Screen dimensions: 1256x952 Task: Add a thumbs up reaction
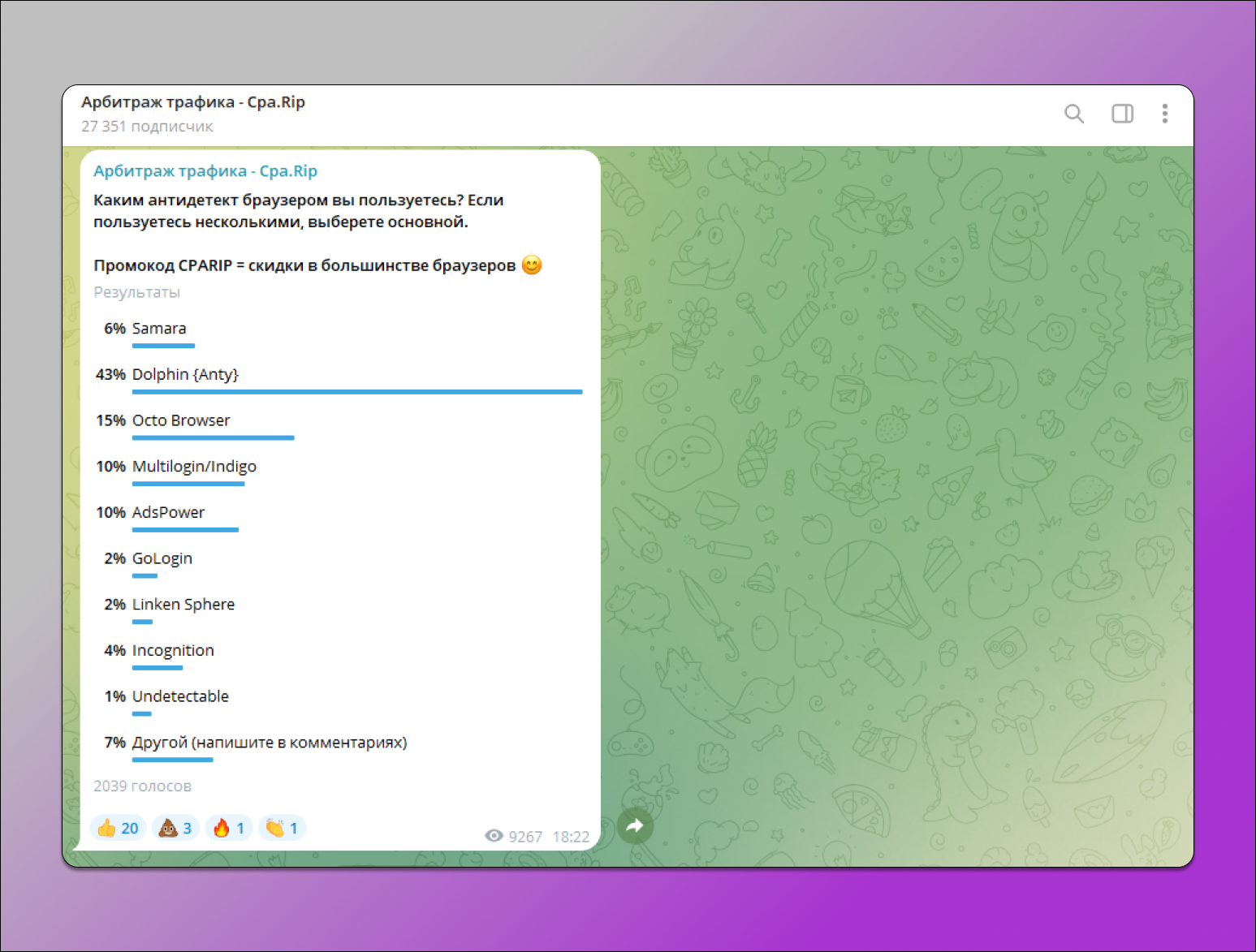(118, 828)
